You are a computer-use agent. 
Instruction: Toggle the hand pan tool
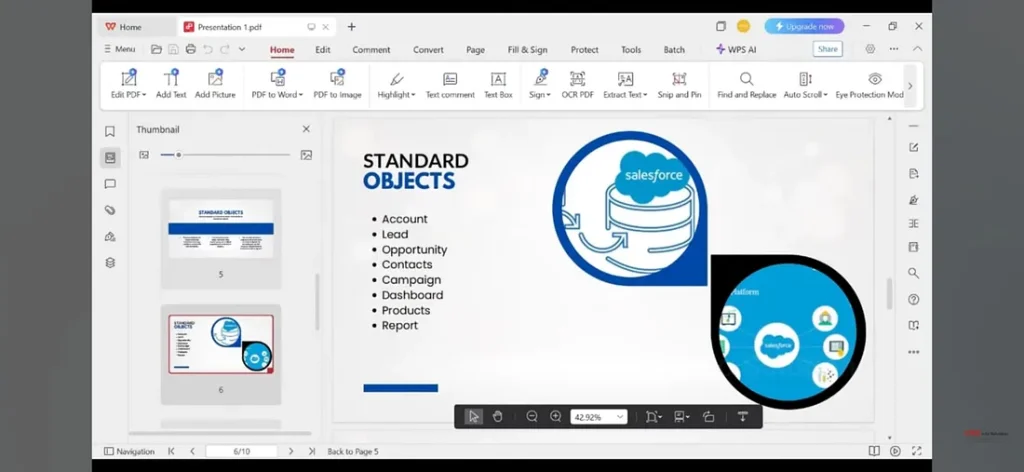click(497, 417)
